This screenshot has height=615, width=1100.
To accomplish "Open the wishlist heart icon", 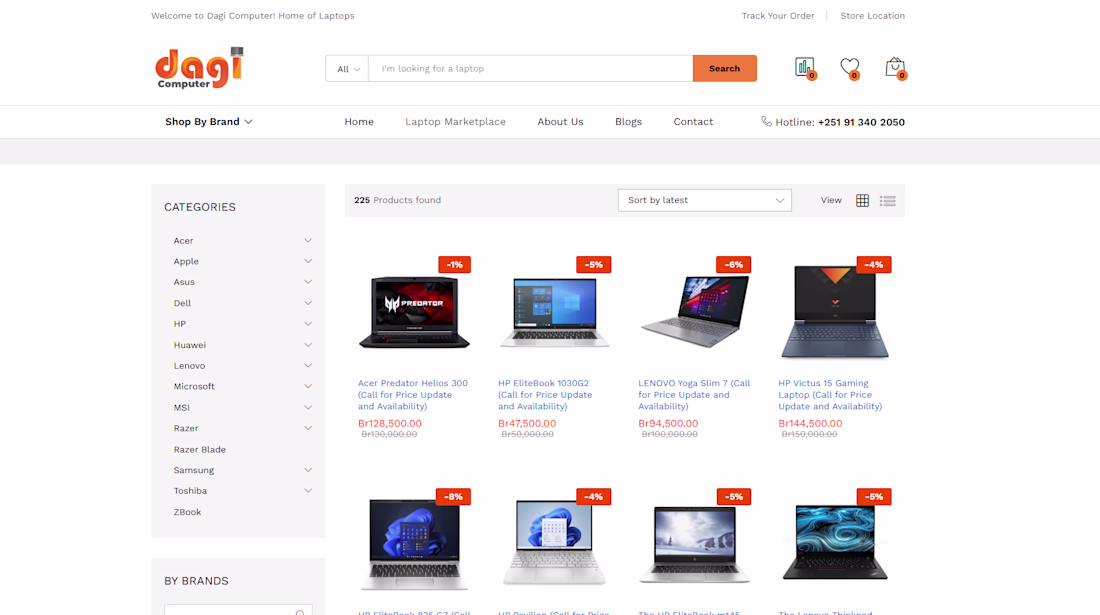I will pyautogui.click(x=850, y=67).
